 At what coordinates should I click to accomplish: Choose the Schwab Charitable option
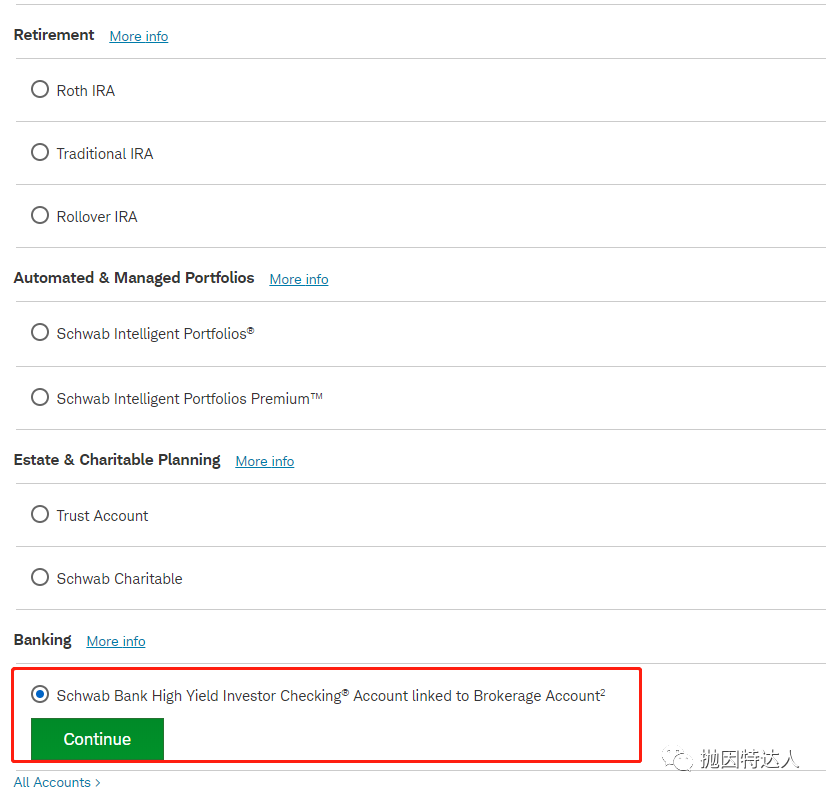(40, 577)
